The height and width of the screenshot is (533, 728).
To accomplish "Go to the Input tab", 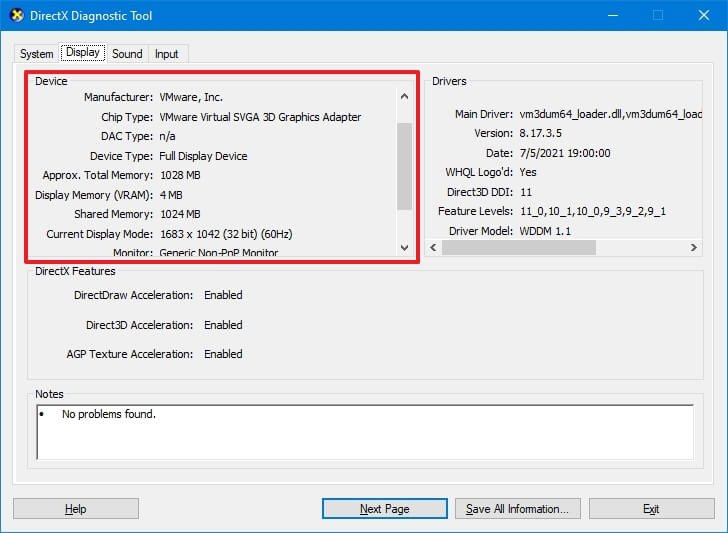I will tap(167, 54).
